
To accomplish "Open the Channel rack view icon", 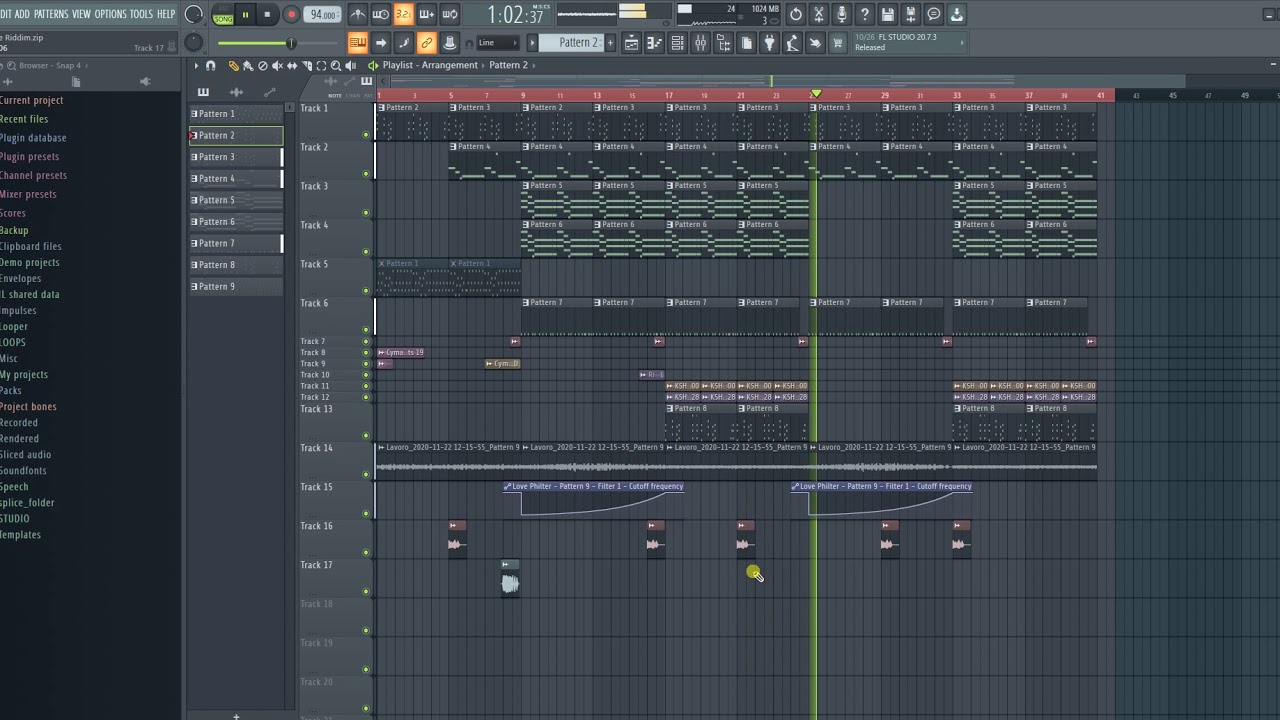I will coord(677,43).
